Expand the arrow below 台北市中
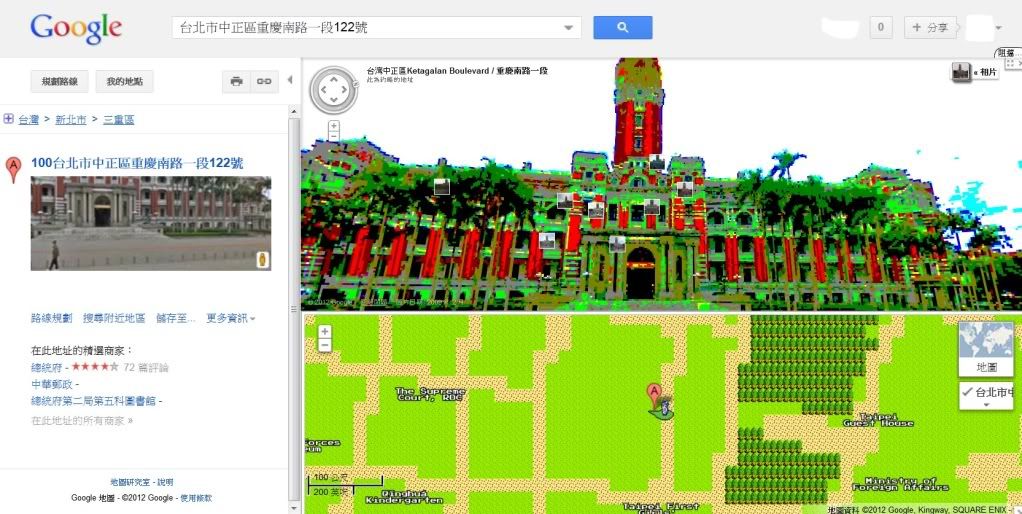The image size is (1022, 514). [x=986, y=405]
